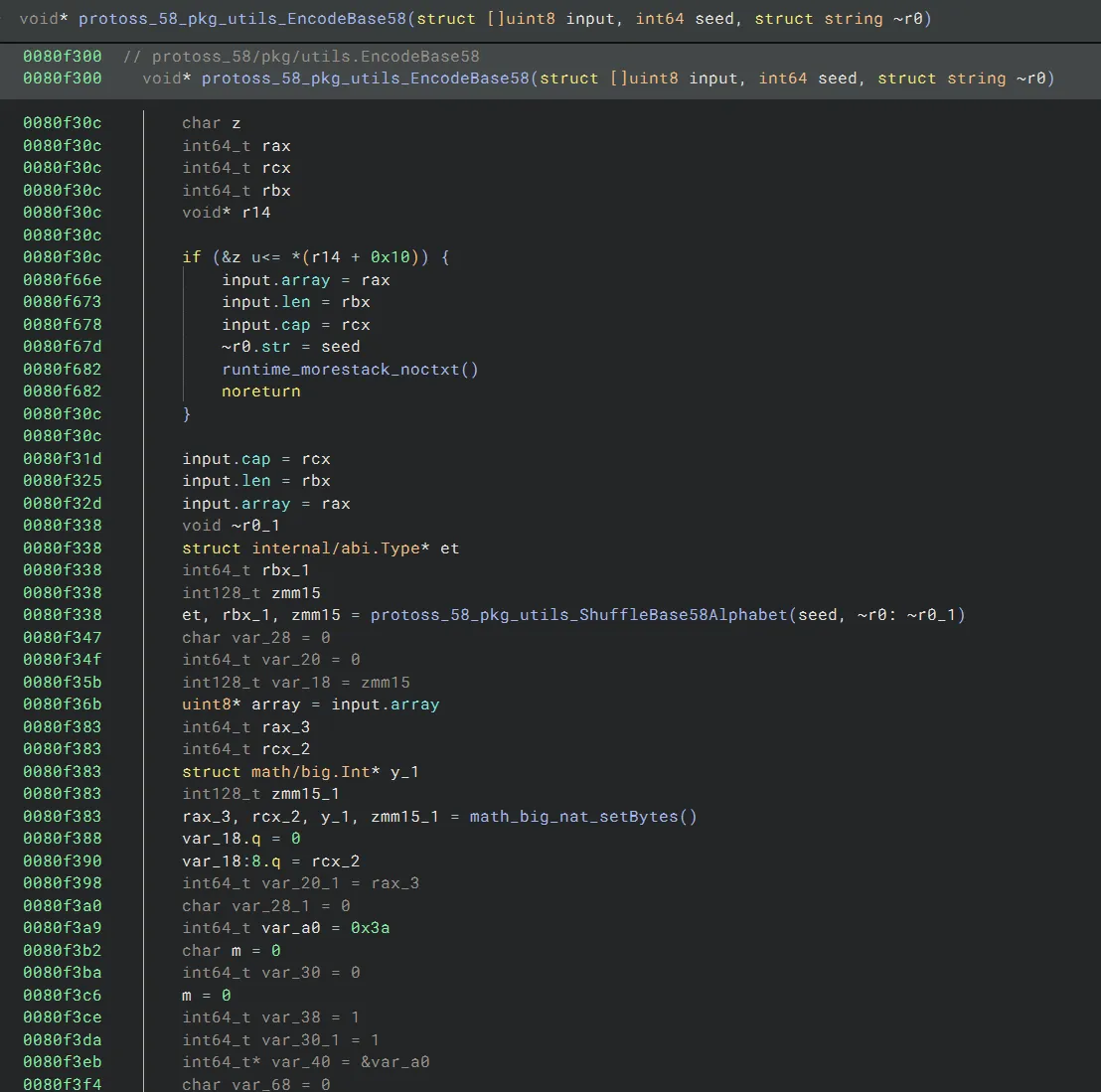Image resolution: width=1101 pixels, height=1092 pixels.
Task: Click the 0x10 offset in the if condition
Action: [390, 257]
